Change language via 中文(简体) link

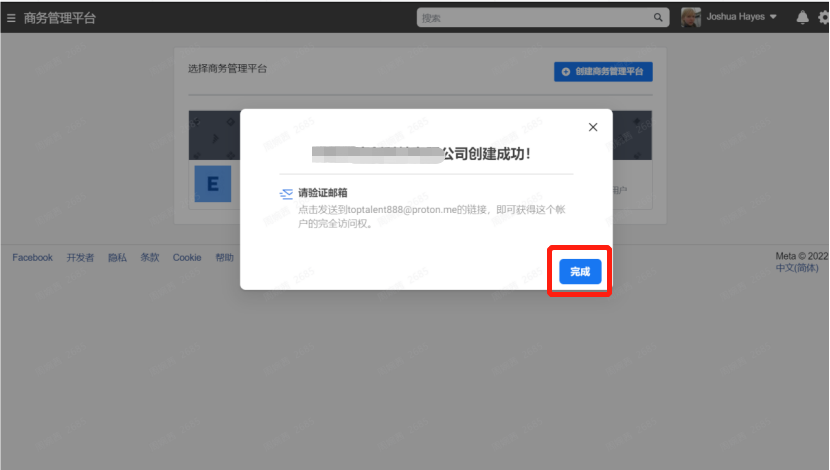797,268
